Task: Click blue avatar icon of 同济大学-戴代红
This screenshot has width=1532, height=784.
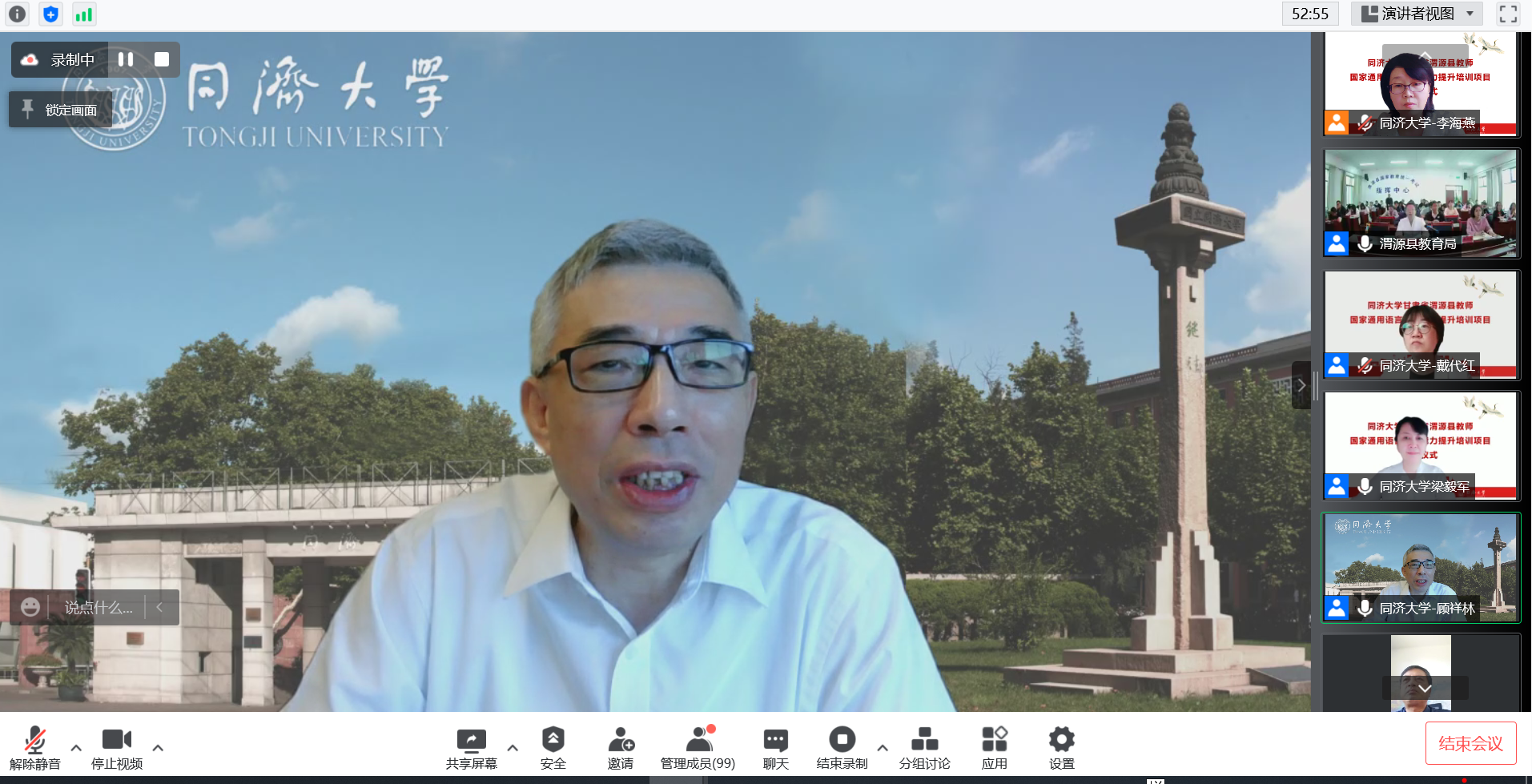Action: coord(1337,365)
